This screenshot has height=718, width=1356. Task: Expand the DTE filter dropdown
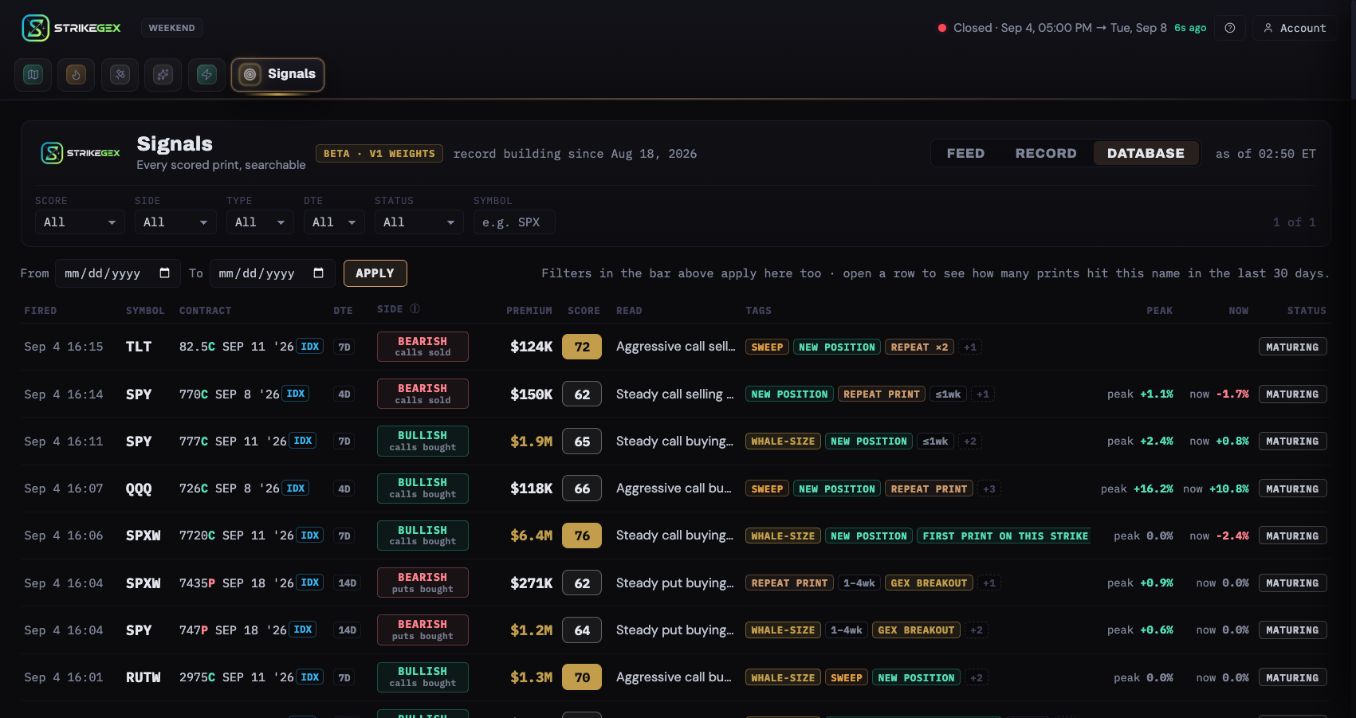334,222
